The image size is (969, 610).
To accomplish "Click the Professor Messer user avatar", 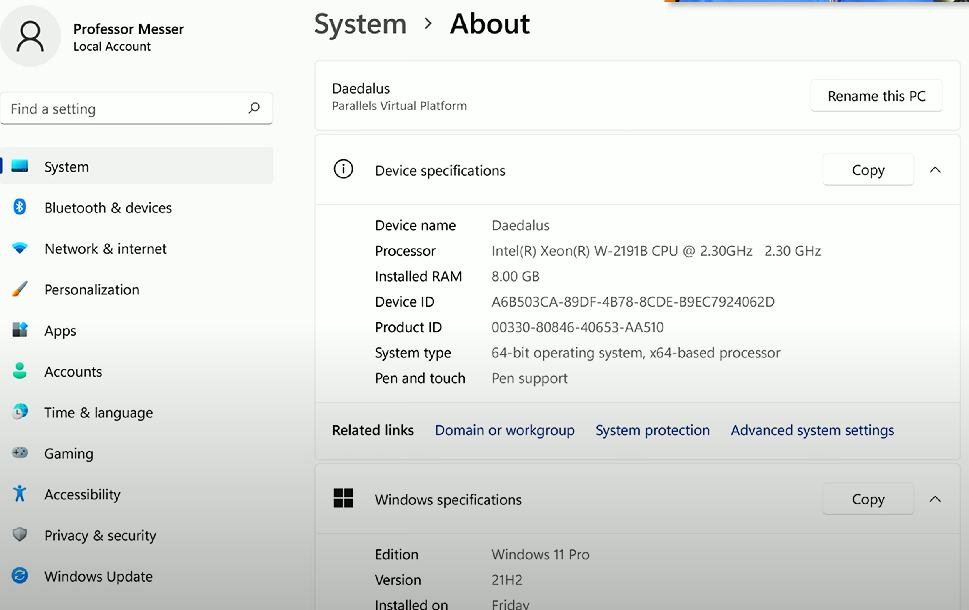I will tap(30, 36).
